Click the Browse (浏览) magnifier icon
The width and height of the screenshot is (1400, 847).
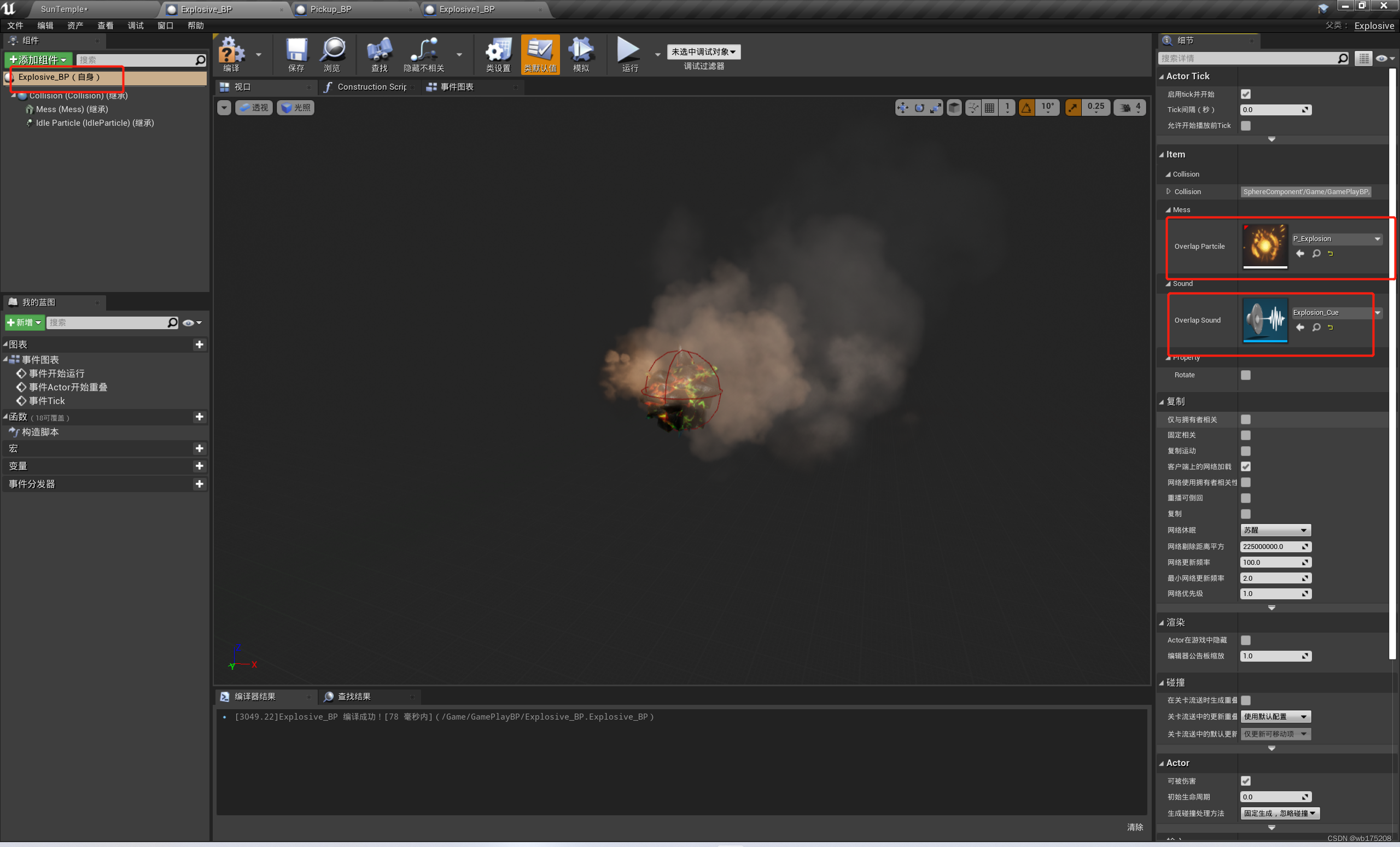tap(332, 55)
